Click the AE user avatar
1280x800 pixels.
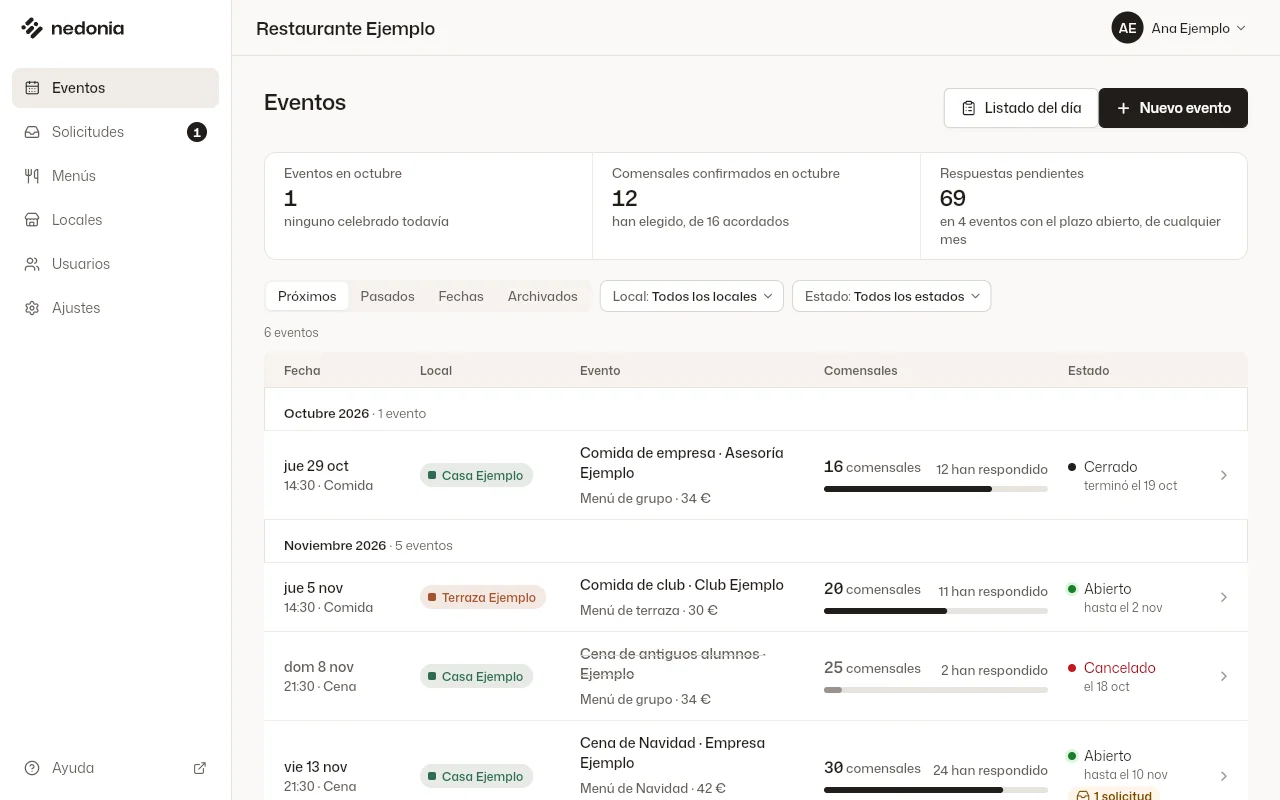(1127, 28)
